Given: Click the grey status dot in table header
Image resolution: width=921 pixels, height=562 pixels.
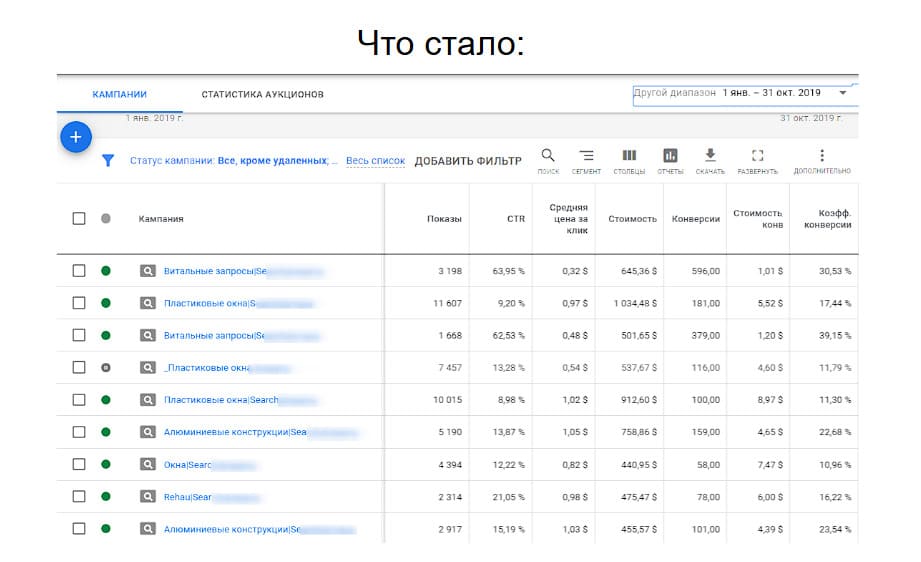Looking at the screenshot, I should click(106, 218).
